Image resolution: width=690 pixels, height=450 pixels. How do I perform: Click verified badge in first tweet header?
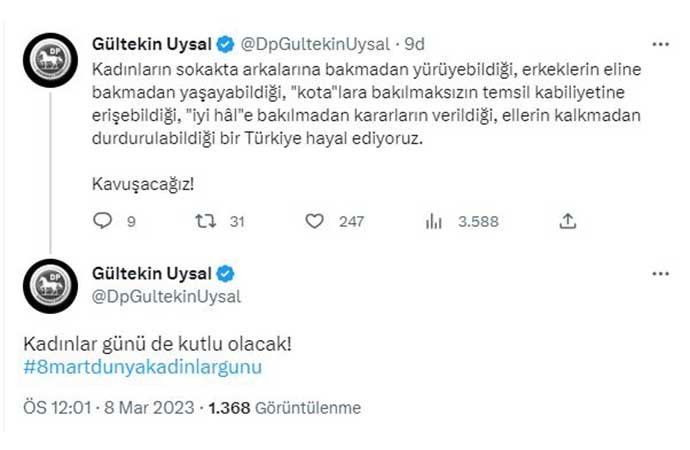(226, 45)
